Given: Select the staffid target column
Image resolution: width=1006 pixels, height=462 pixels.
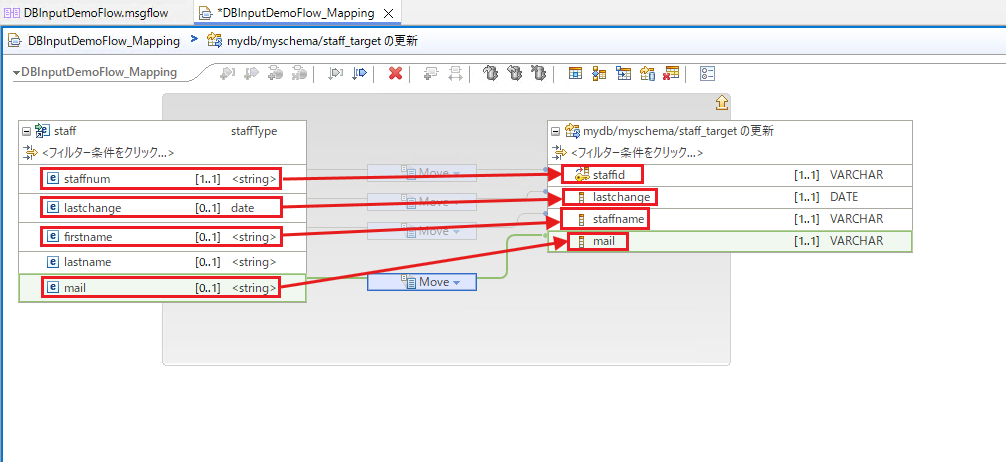Looking at the screenshot, I should (x=729, y=175).
